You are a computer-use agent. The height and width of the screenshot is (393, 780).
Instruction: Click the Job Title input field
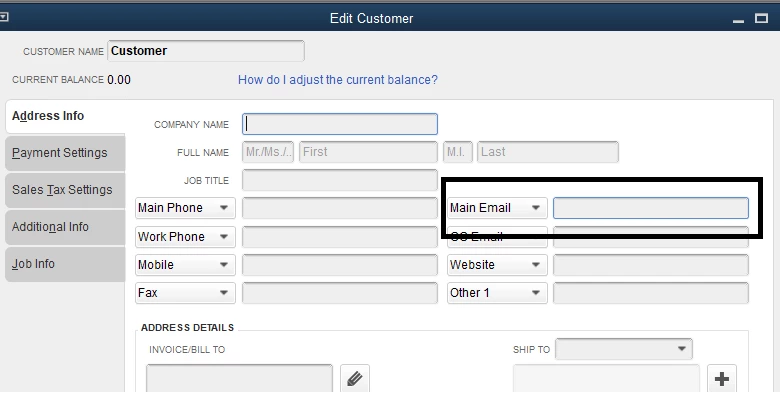pyautogui.click(x=340, y=180)
